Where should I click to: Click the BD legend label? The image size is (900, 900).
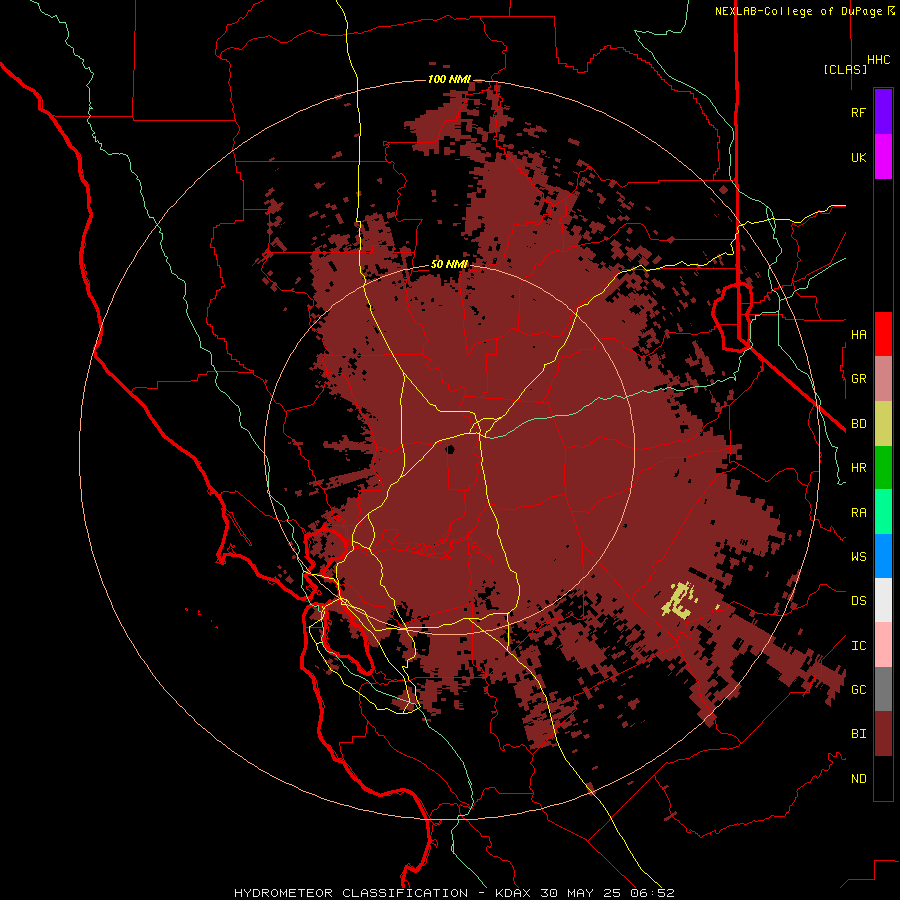click(858, 424)
